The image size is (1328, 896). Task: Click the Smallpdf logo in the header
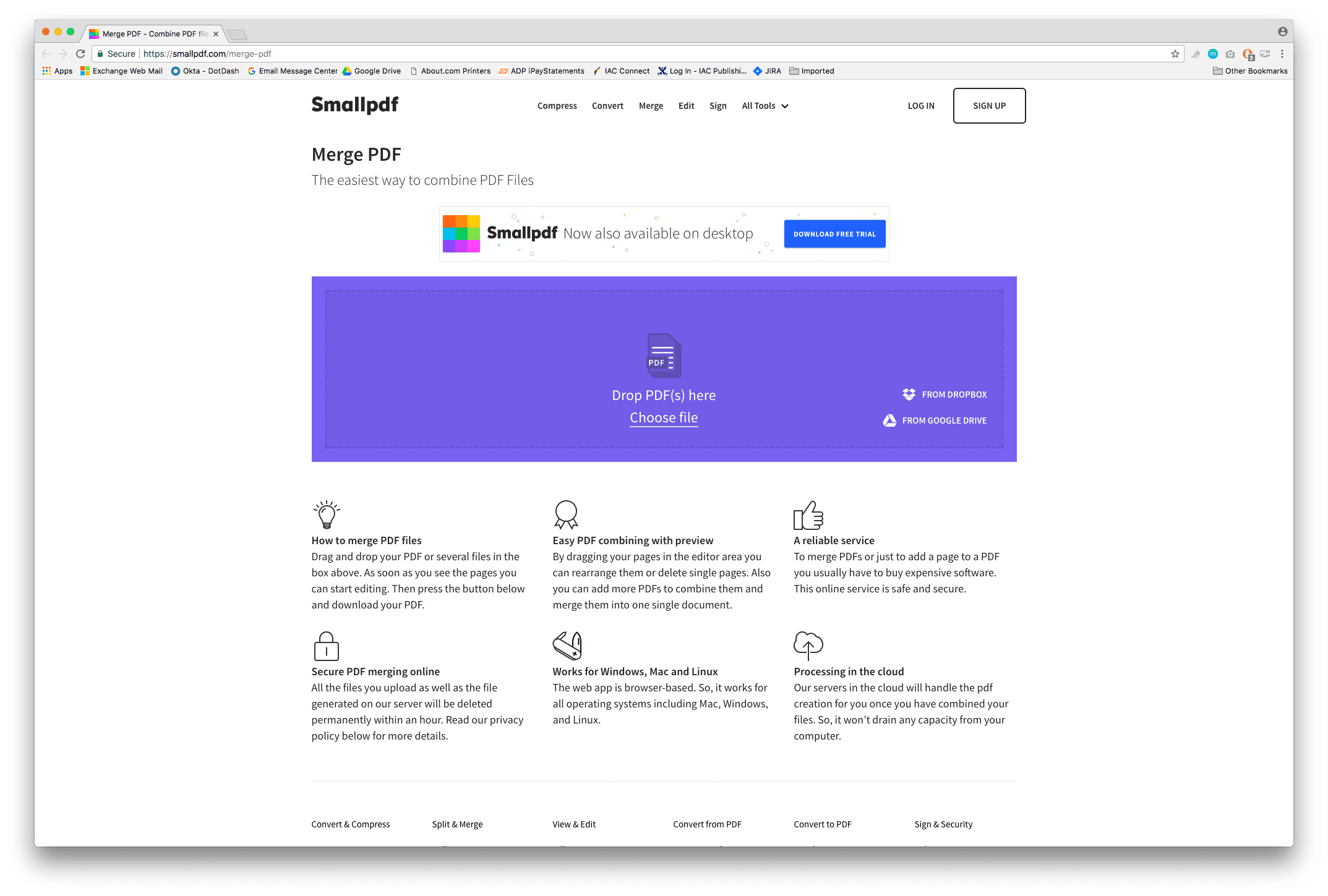click(355, 105)
